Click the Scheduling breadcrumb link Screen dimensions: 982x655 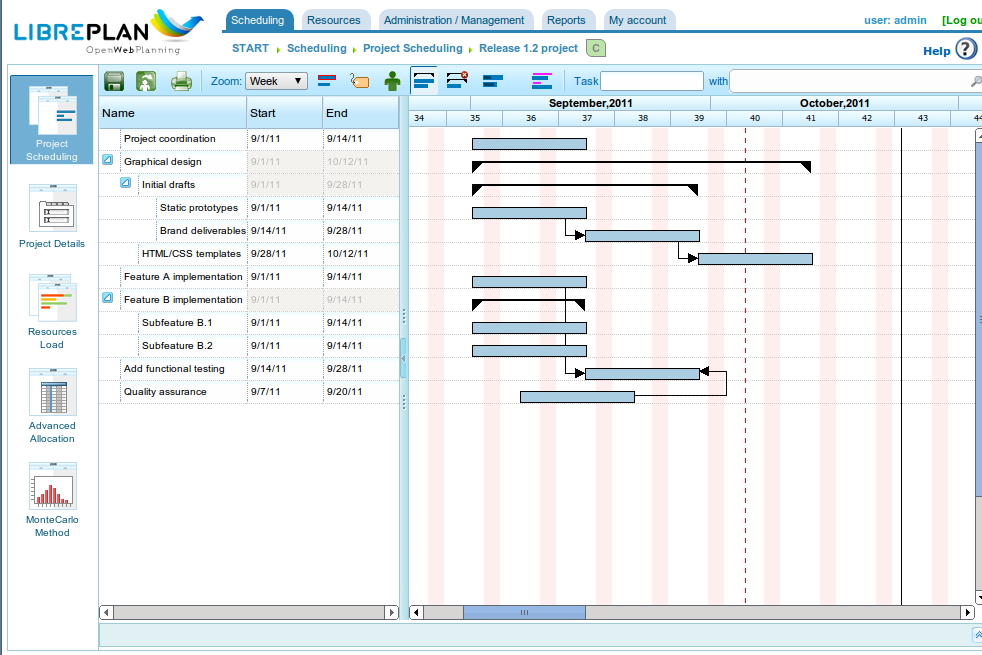point(317,48)
